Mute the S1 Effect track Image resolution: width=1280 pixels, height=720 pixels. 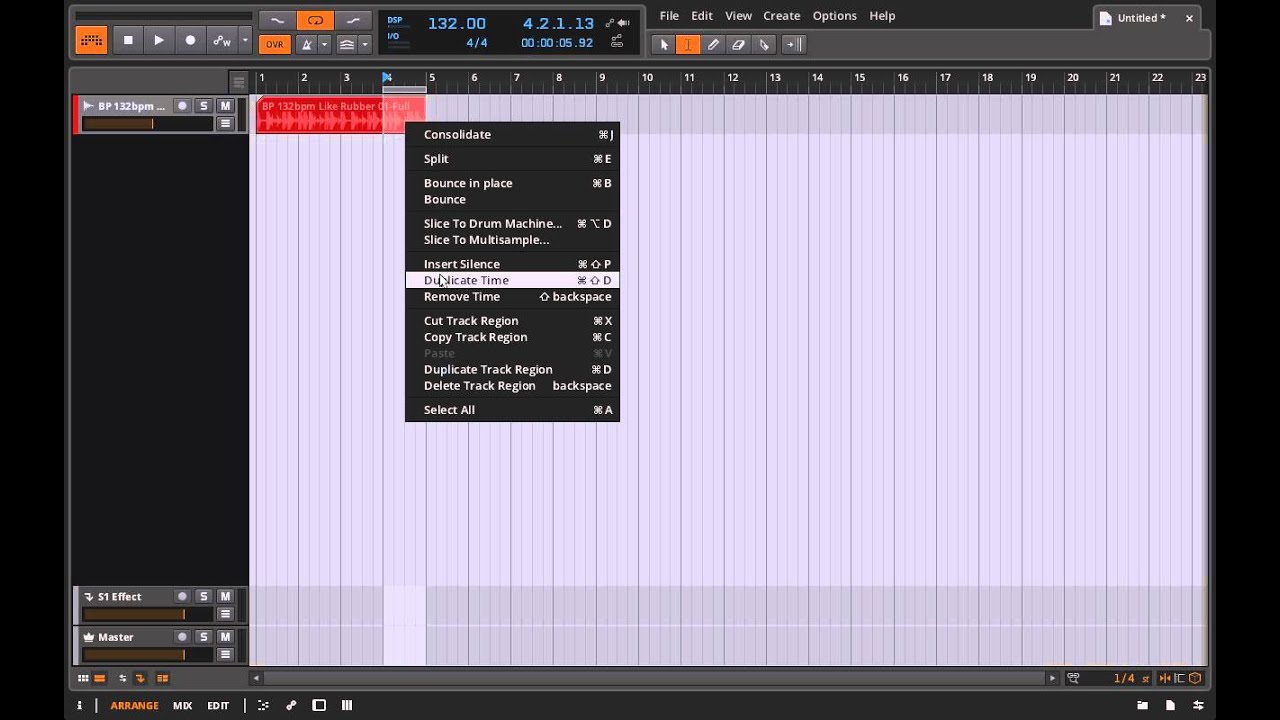(225, 596)
